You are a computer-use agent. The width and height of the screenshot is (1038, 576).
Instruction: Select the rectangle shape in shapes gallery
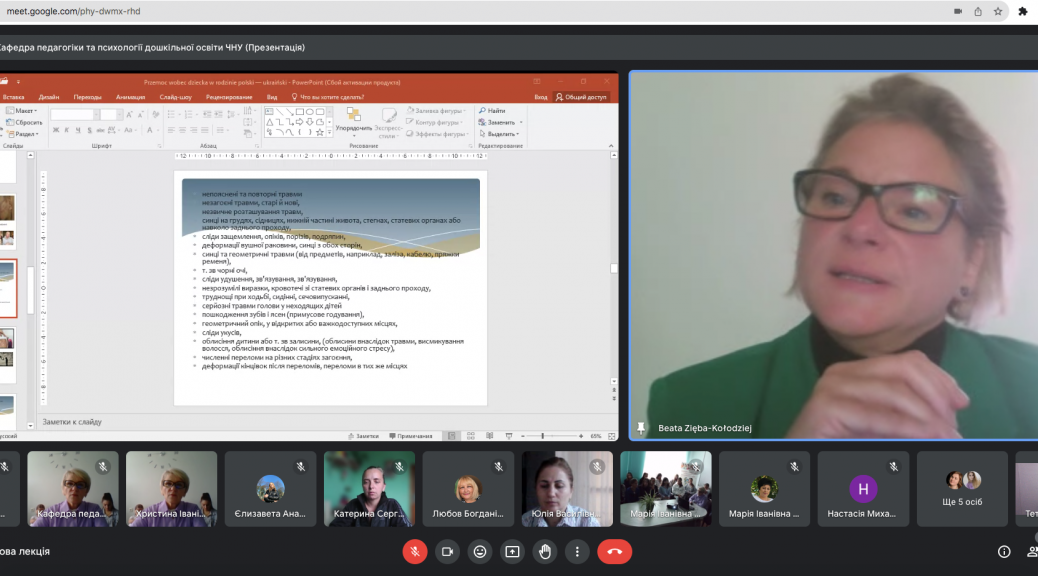tap(299, 112)
